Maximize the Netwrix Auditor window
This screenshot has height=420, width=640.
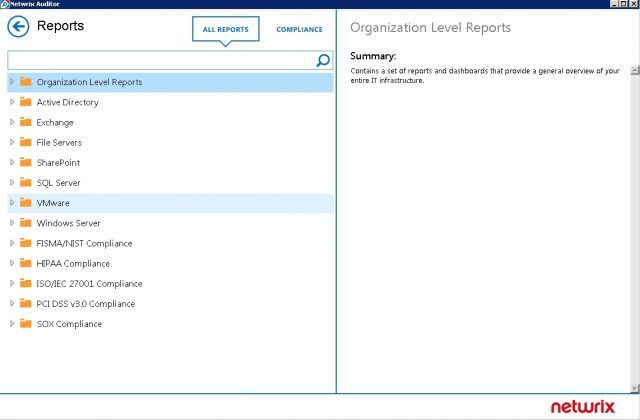[623, 4]
